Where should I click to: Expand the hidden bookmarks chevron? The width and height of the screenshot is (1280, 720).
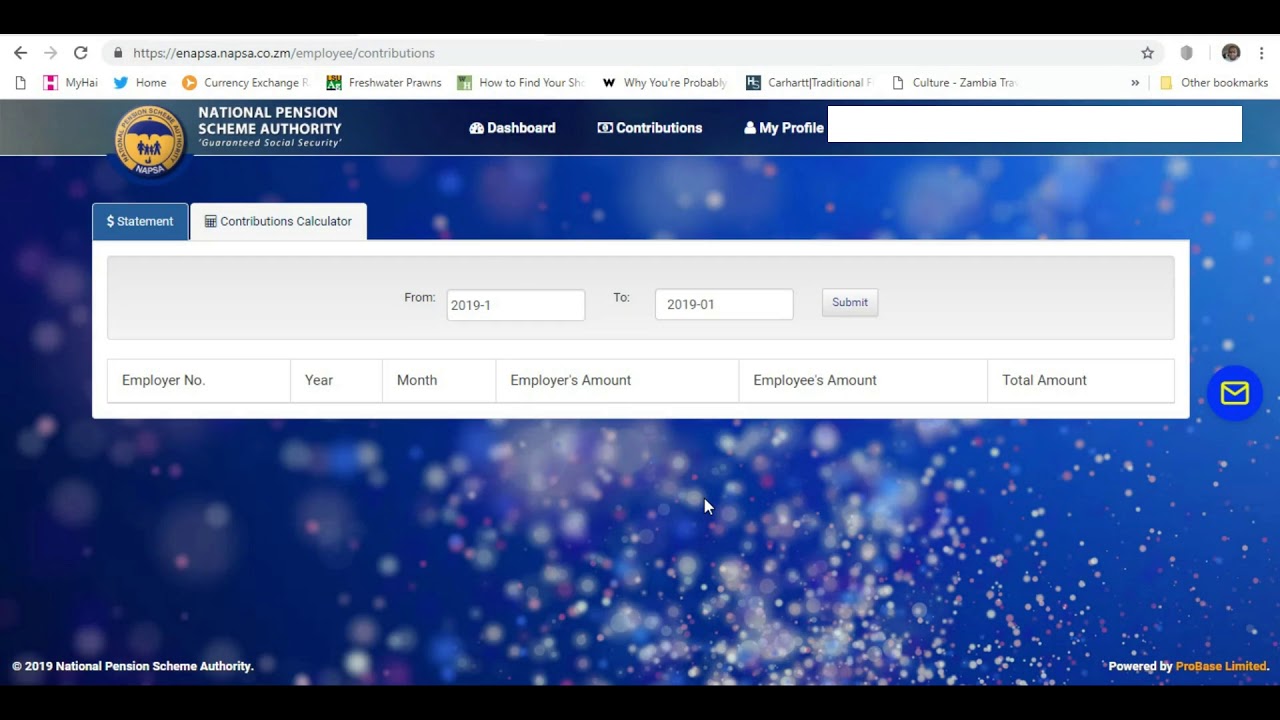click(1135, 83)
